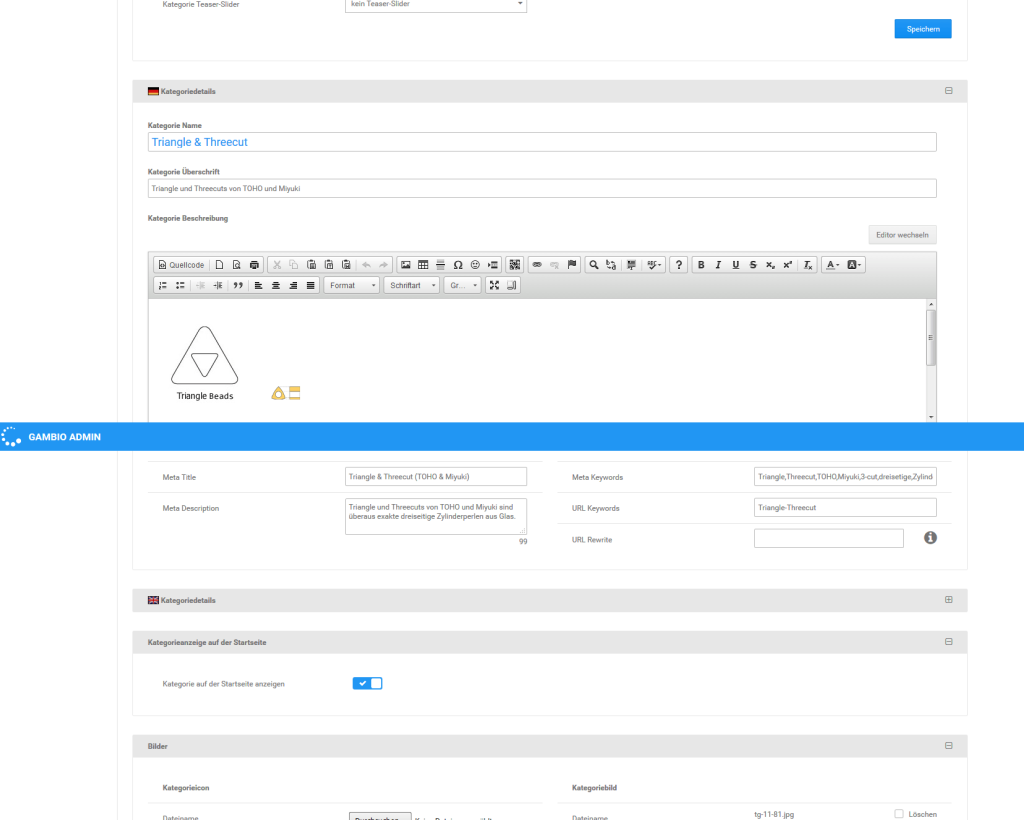
Task: Open the find magnifier tool
Action: (594, 265)
